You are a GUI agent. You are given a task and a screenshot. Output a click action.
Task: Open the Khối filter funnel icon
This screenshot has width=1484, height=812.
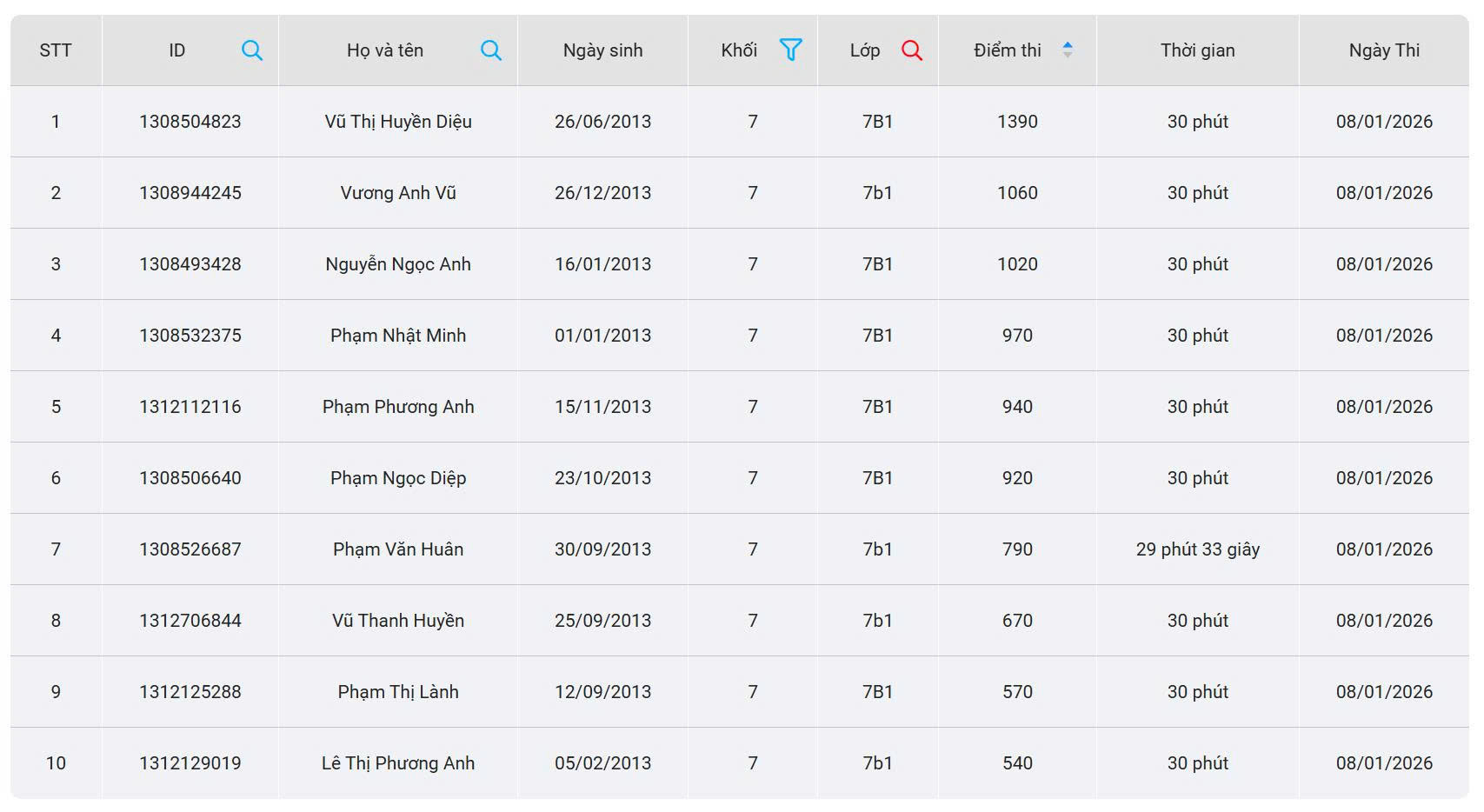click(790, 50)
